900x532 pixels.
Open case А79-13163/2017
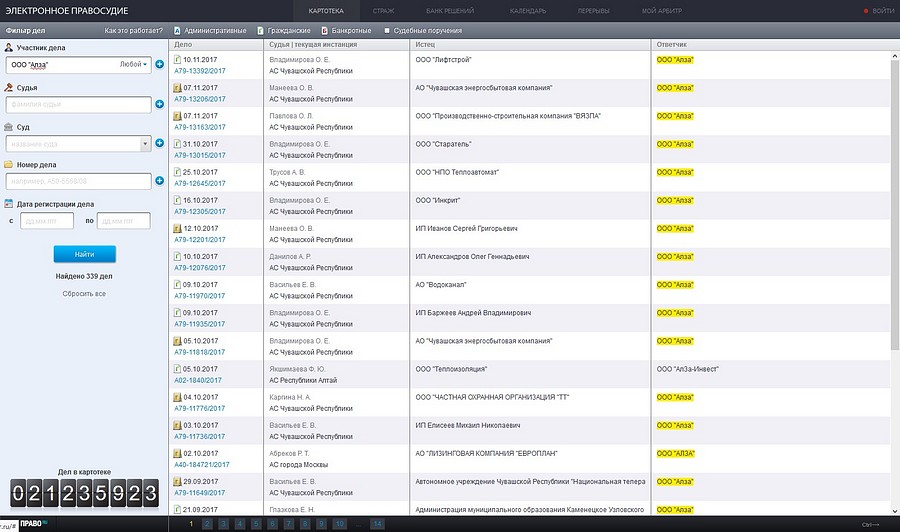point(200,127)
